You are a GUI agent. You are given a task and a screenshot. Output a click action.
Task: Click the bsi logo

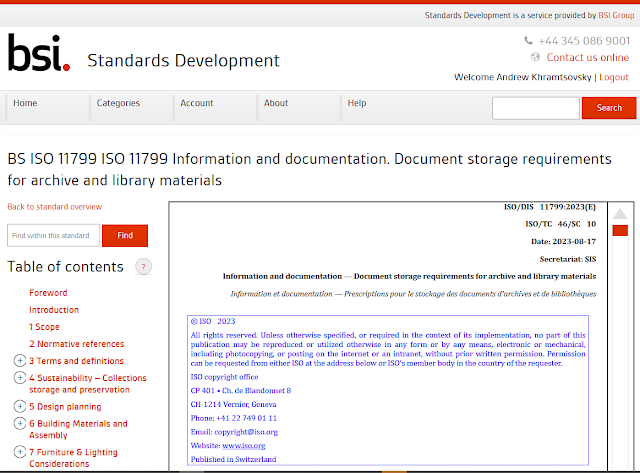[x=39, y=53]
